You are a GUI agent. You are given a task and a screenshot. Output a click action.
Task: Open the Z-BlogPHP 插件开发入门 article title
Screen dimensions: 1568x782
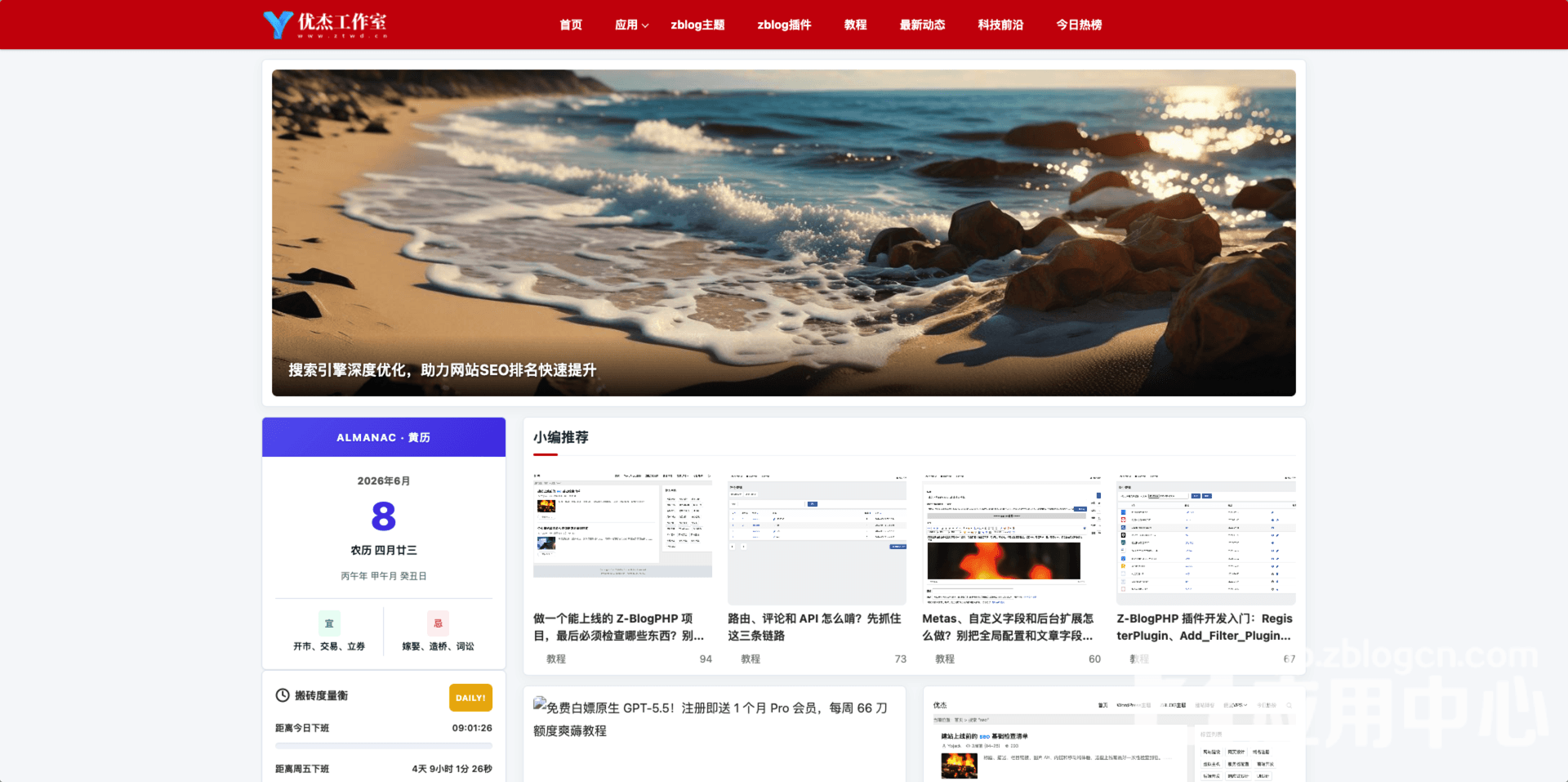coord(1205,627)
